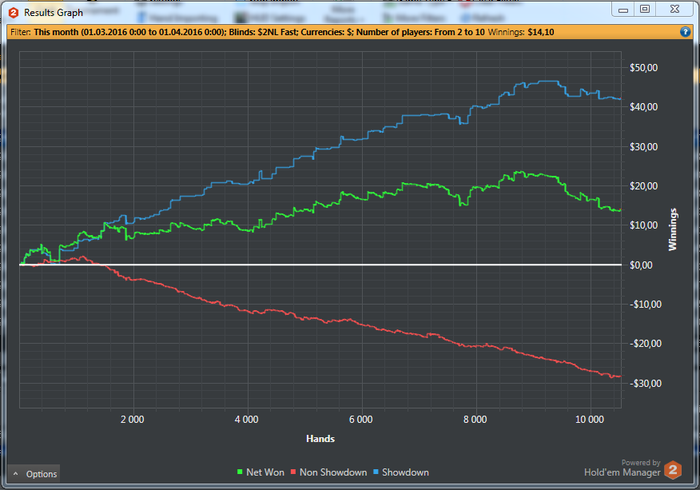Click the Net Won legend label
Viewport: 700px width, 490px height.
[265, 472]
